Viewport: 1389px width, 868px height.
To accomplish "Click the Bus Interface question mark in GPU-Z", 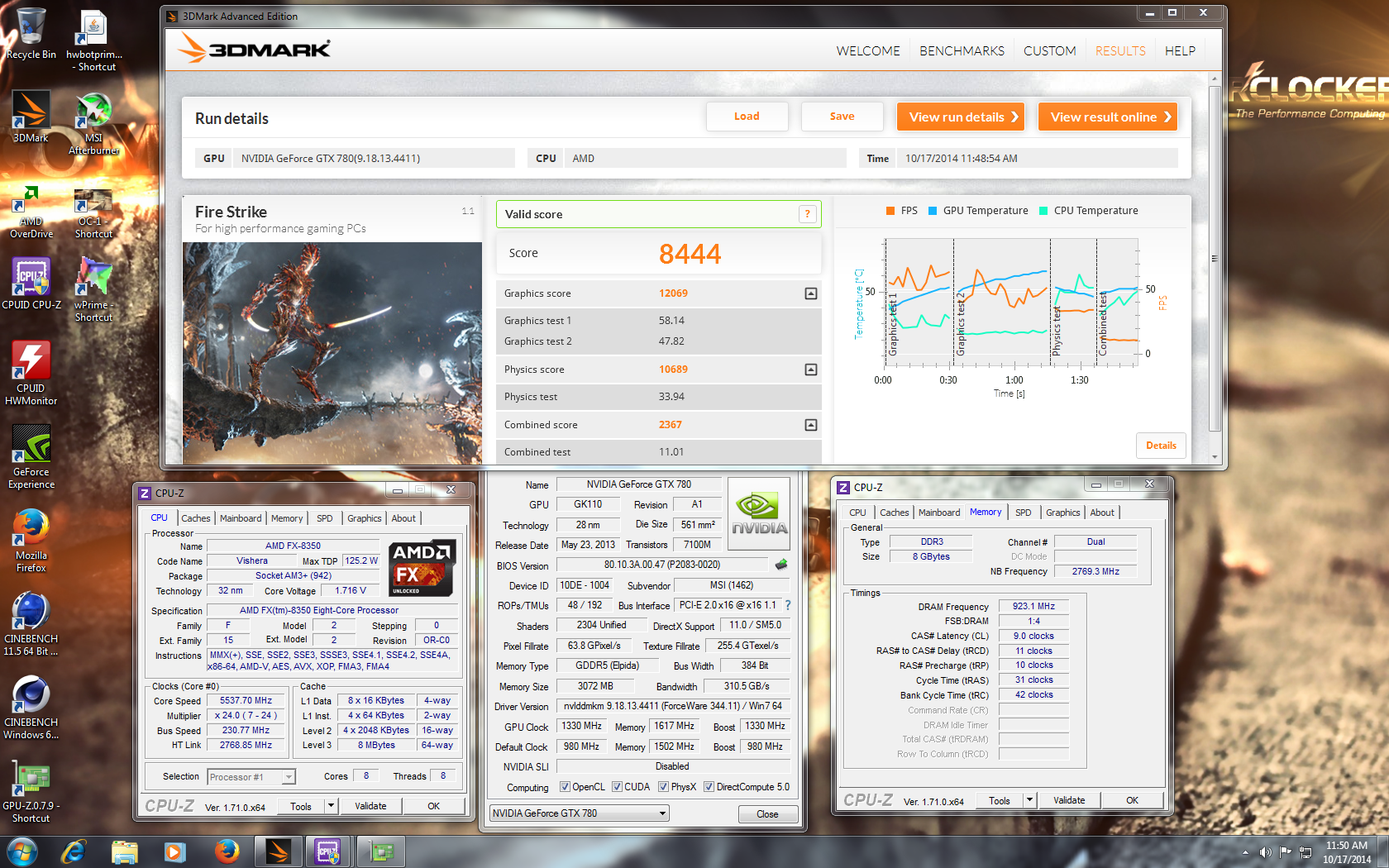I will click(x=788, y=605).
